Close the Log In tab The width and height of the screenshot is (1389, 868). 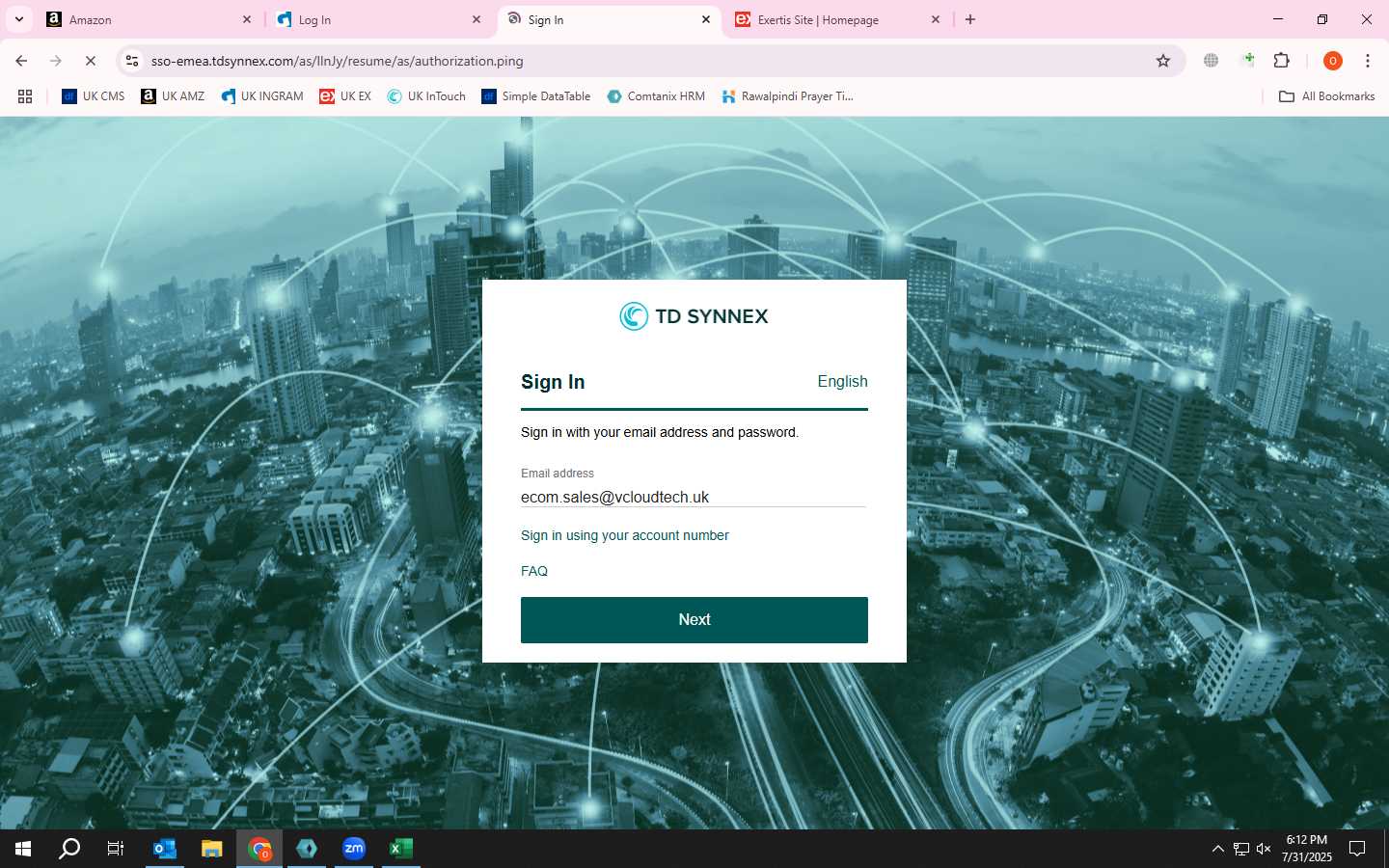[x=477, y=19]
